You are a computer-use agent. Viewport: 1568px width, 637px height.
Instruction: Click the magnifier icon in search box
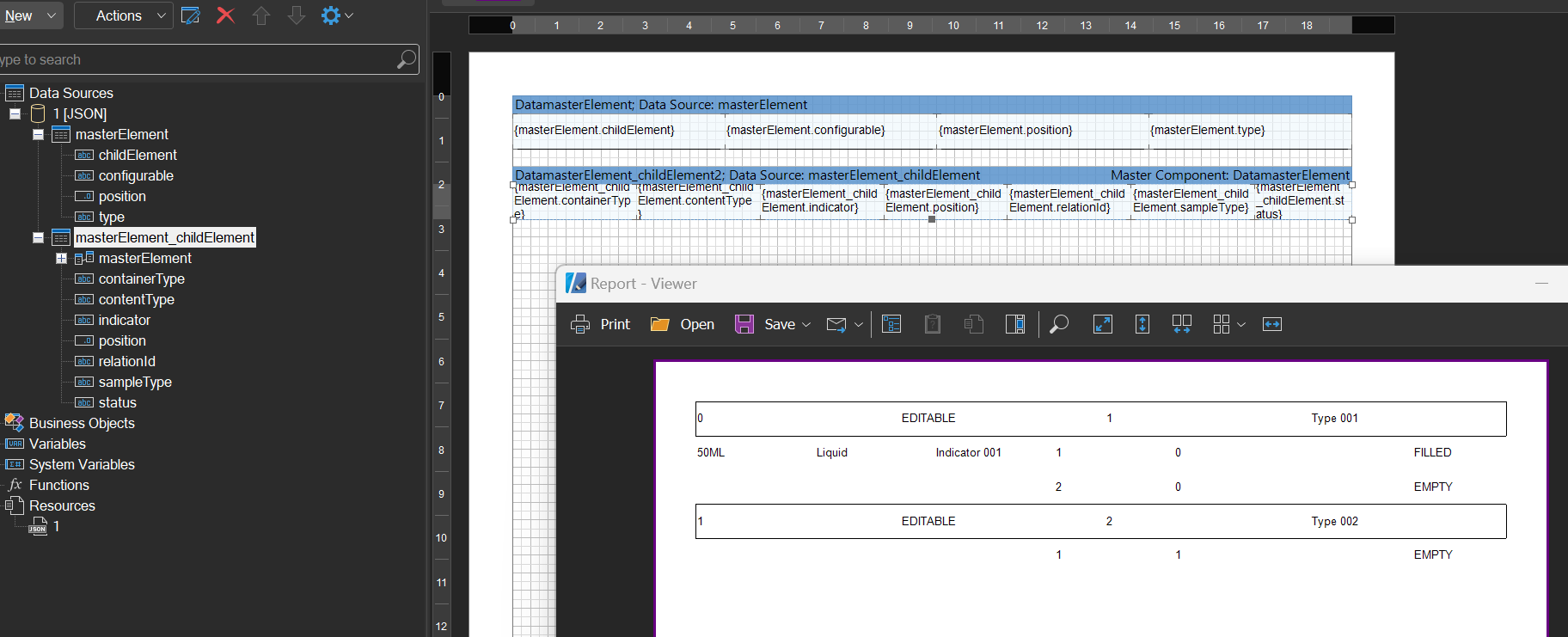406,59
